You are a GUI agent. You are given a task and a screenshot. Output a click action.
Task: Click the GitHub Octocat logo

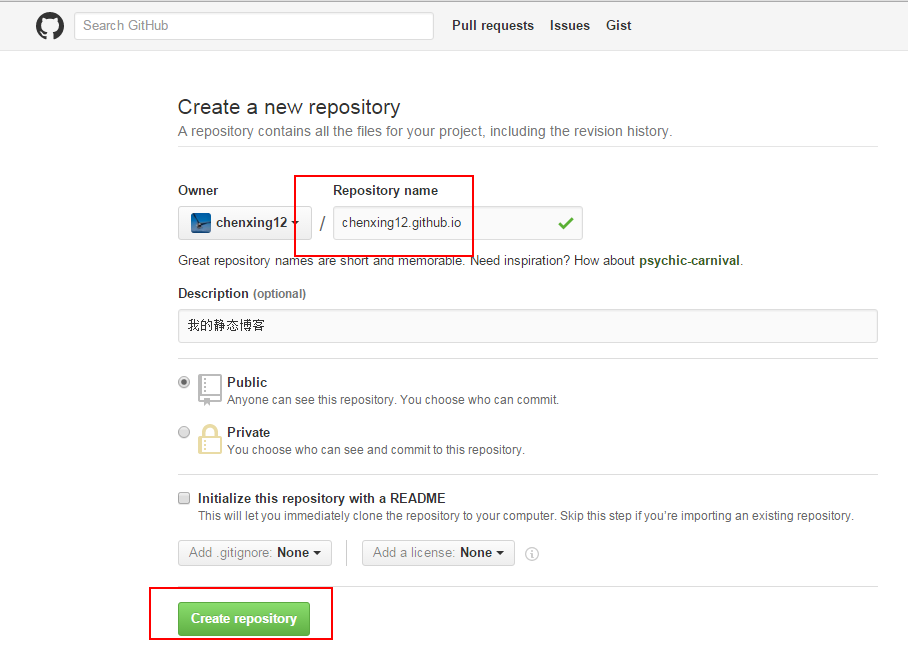(50, 26)
